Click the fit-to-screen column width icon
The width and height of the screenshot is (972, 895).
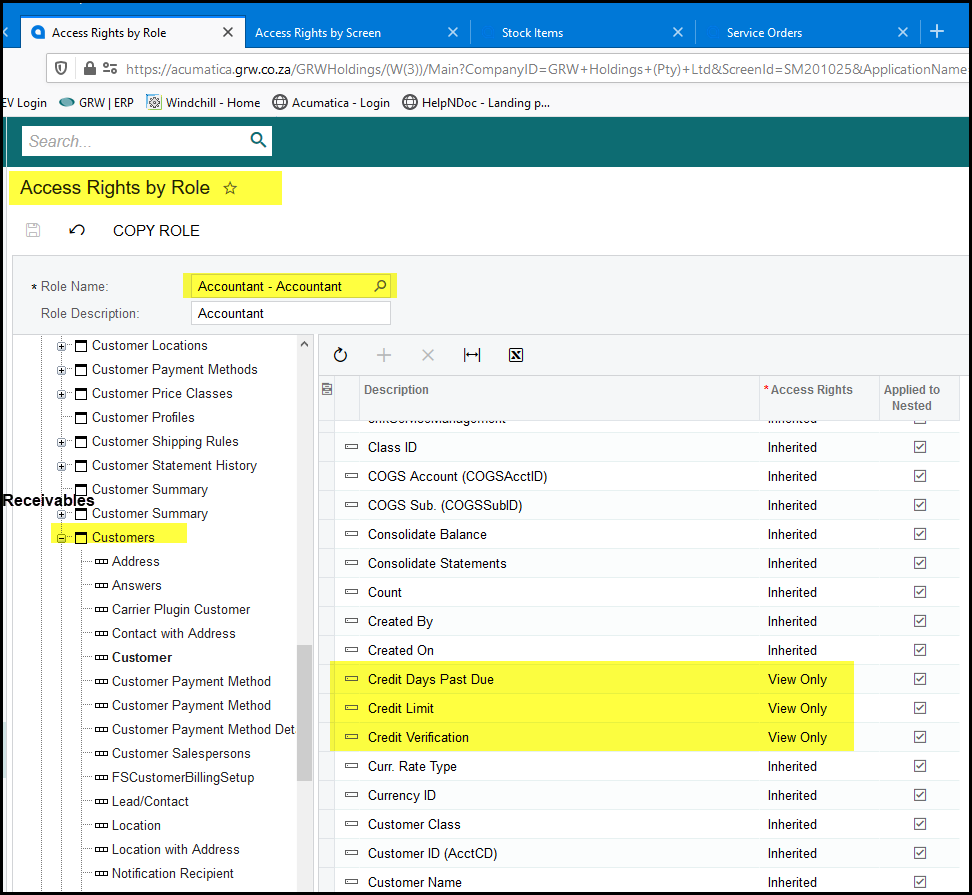pos(472,355)
